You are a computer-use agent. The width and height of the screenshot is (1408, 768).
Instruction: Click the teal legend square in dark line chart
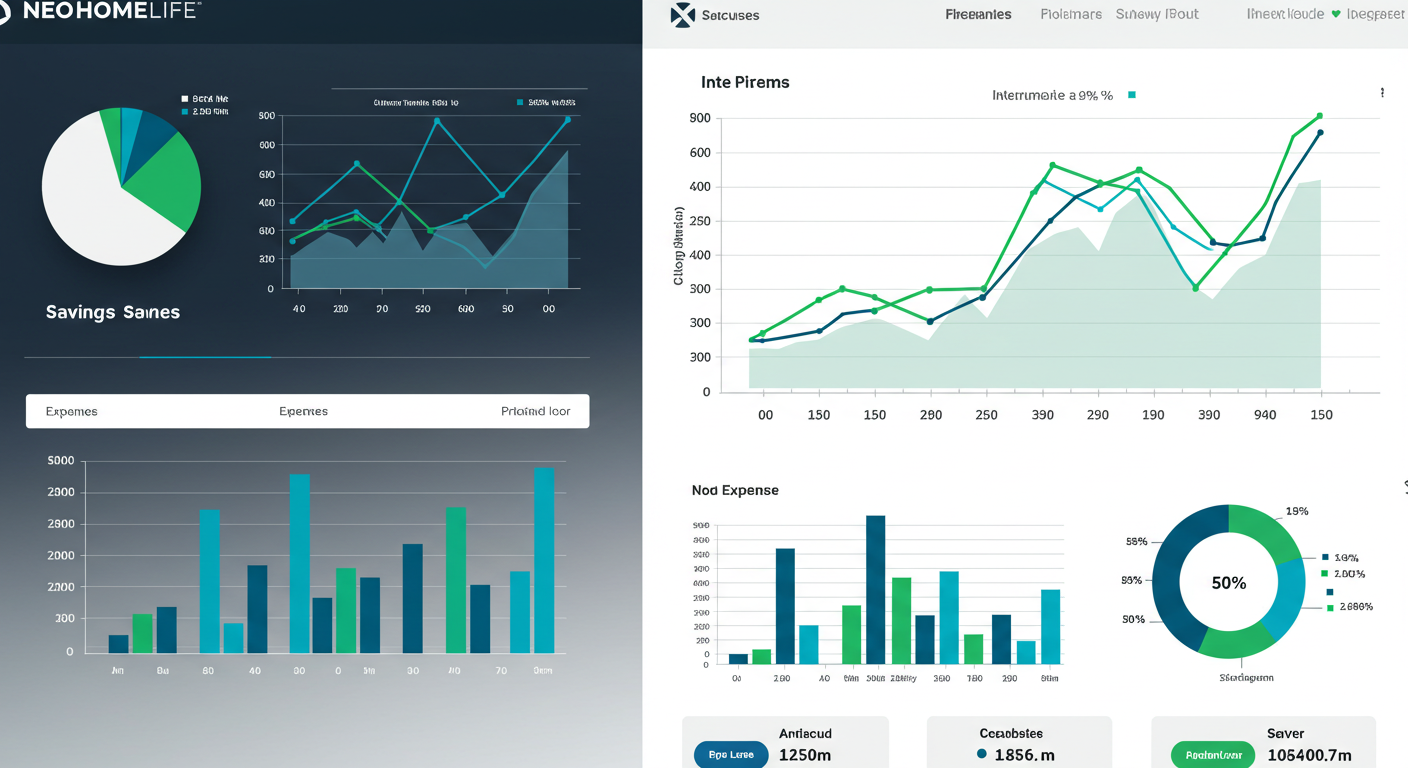click(x=520, y=102)
